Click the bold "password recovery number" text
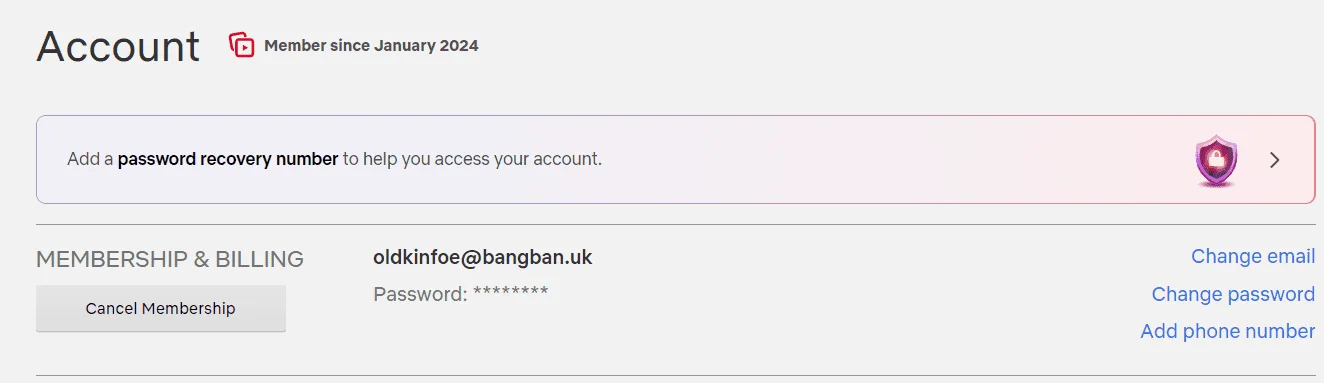The image size is (1324, 383). (x=228, y=158)
